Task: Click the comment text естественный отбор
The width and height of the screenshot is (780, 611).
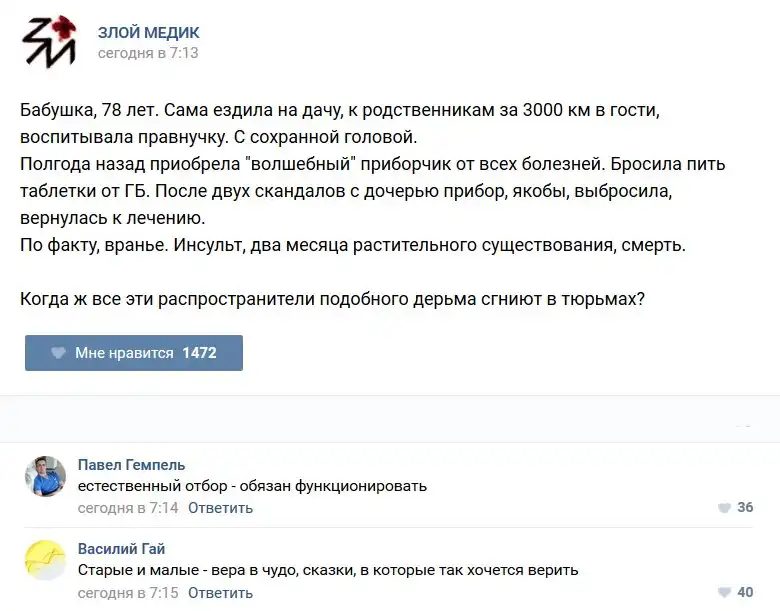Action: point(252,486)
